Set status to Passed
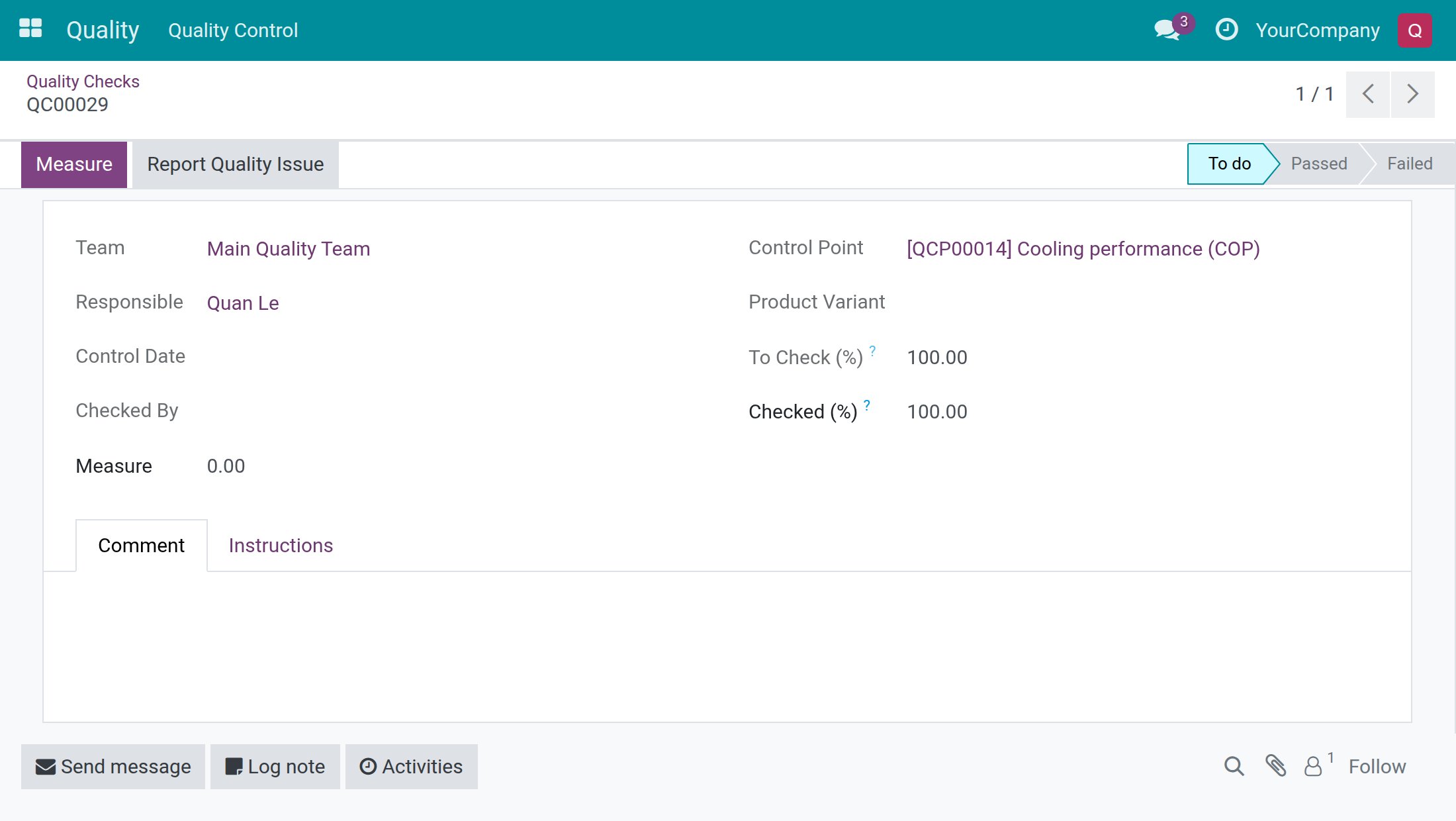Image resolution: width=1456 pixels, height=821 pixels. [x=1318, y=164]
